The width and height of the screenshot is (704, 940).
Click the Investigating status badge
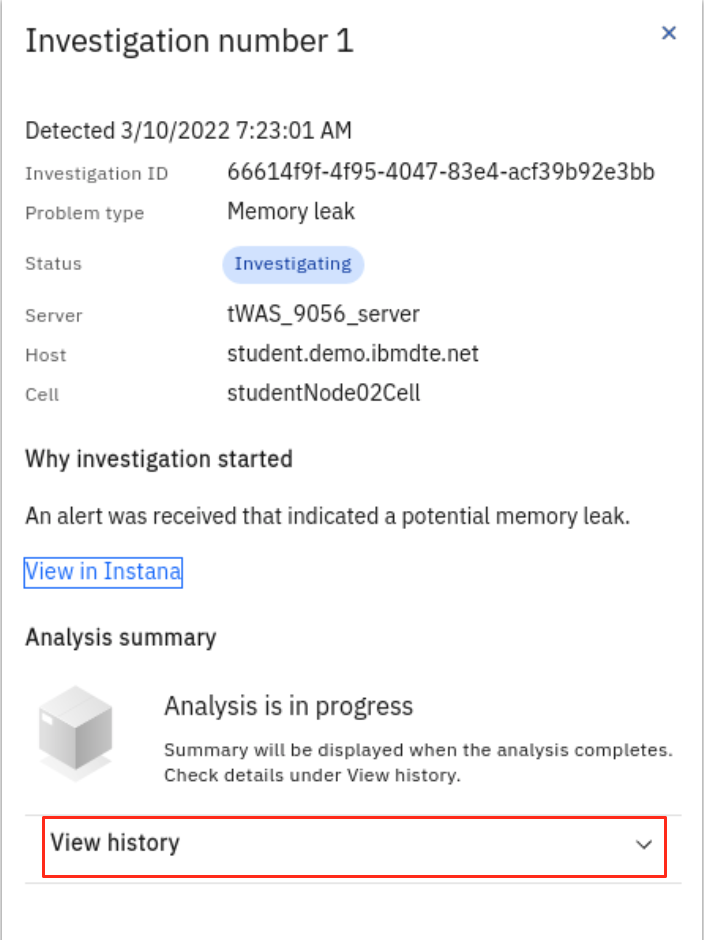click(x=293, y=264)
